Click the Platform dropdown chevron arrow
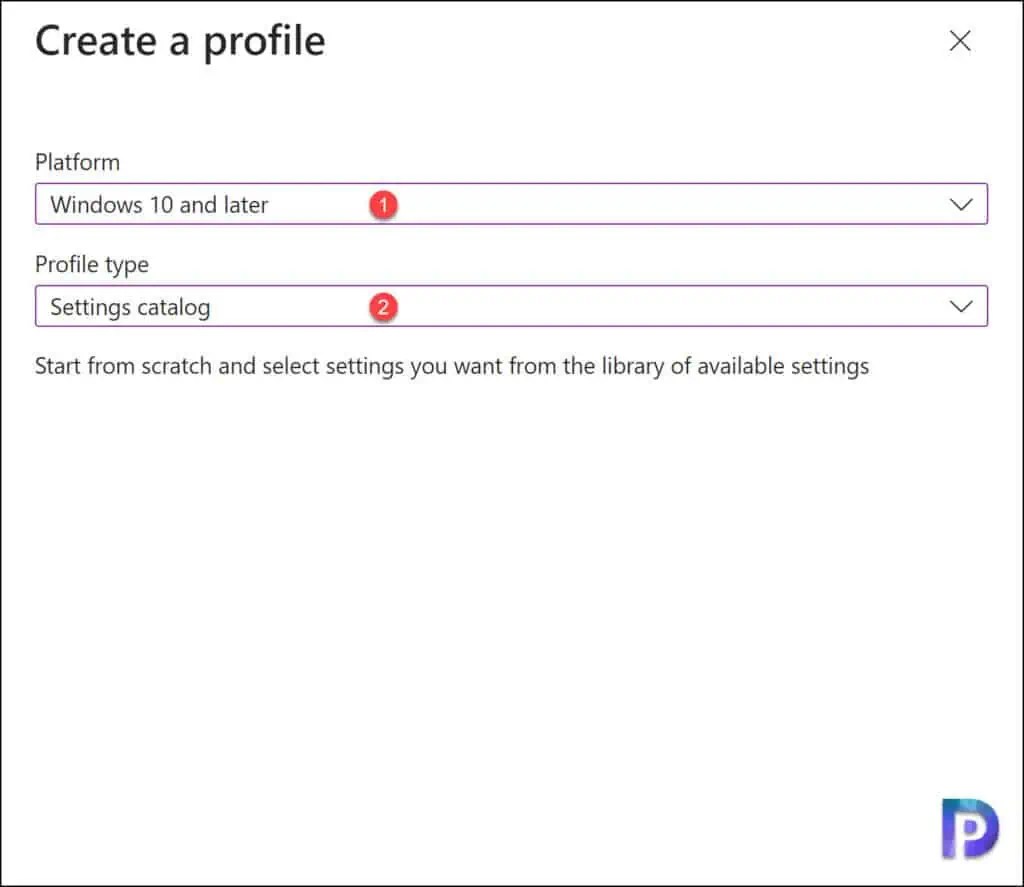The height and width of the screenshot is (887, 1024). 961,204
